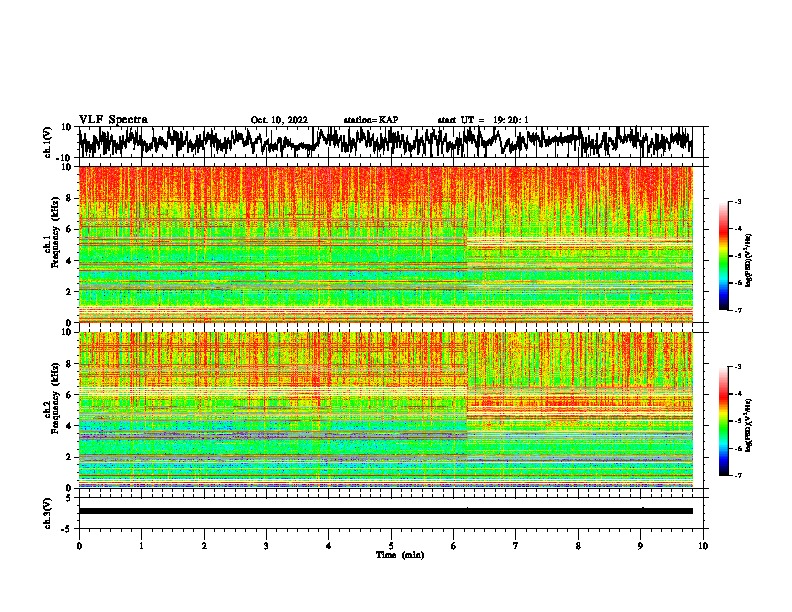
Task: Click the "4" tick on the Time axis
Action: pyautogui.click(x=329, y=546)
